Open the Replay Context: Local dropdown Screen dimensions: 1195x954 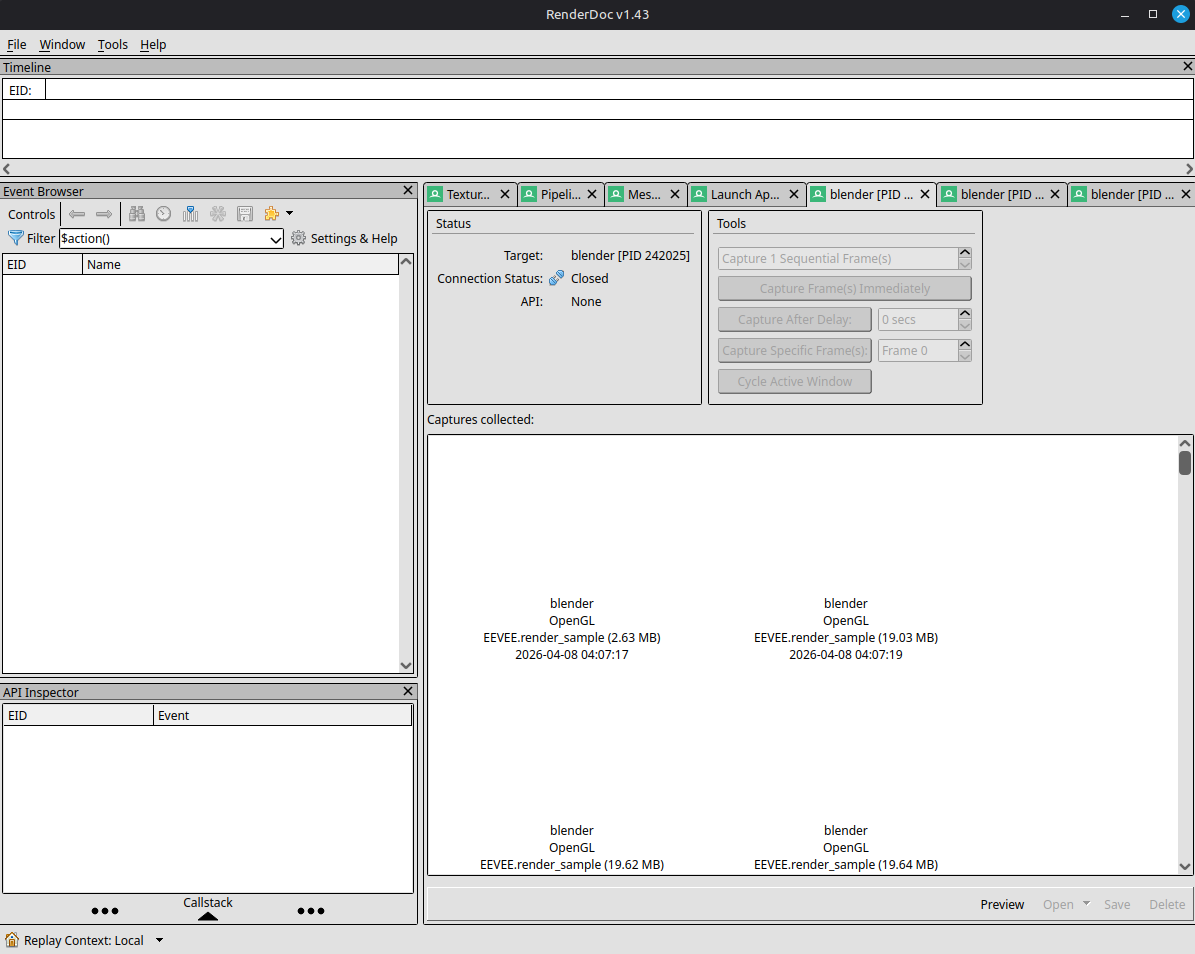click(x=159, y=940)
